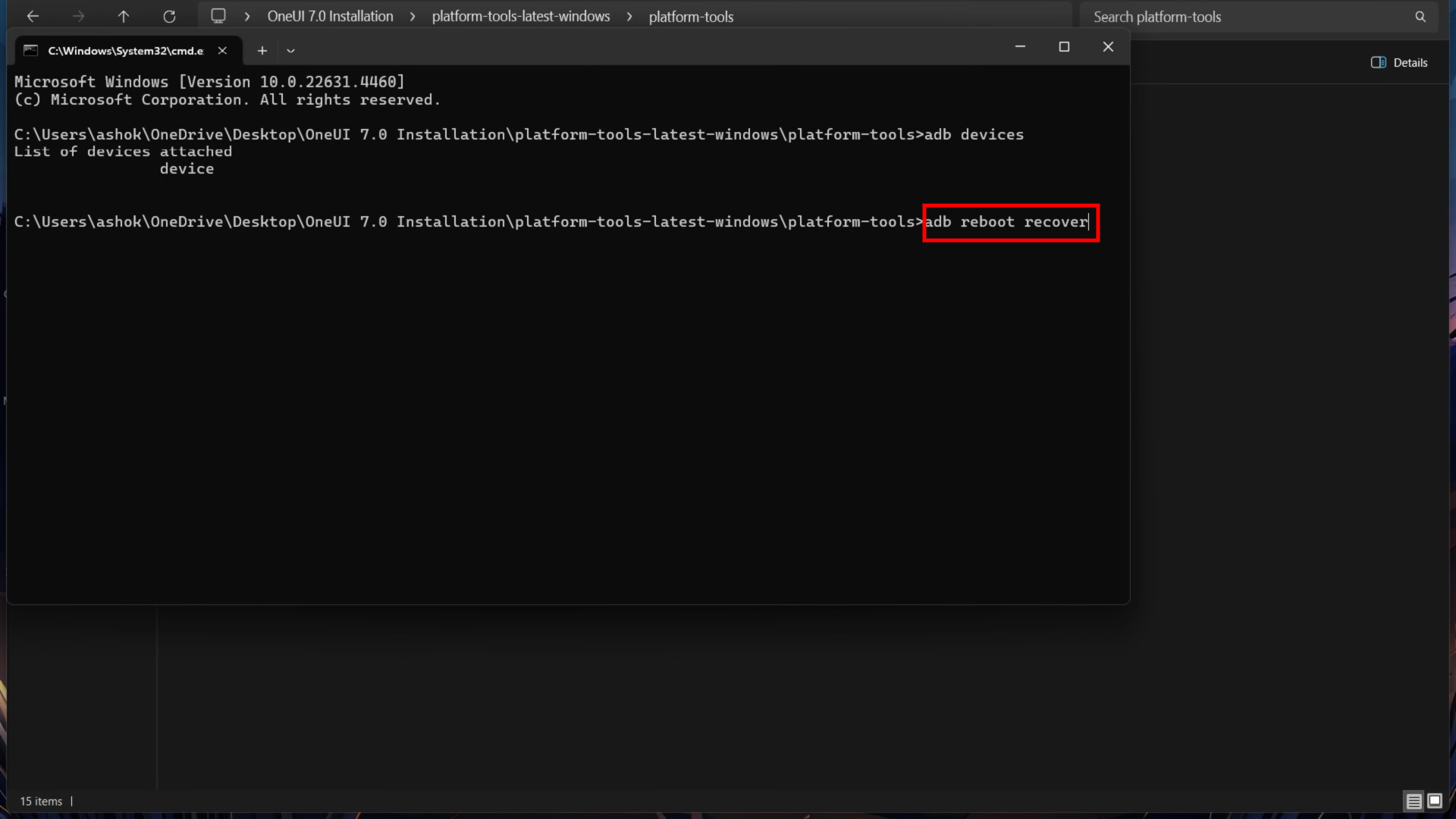Click the Search platform-tools field
1456x819 pixels.
click(x=1244, y=17)
